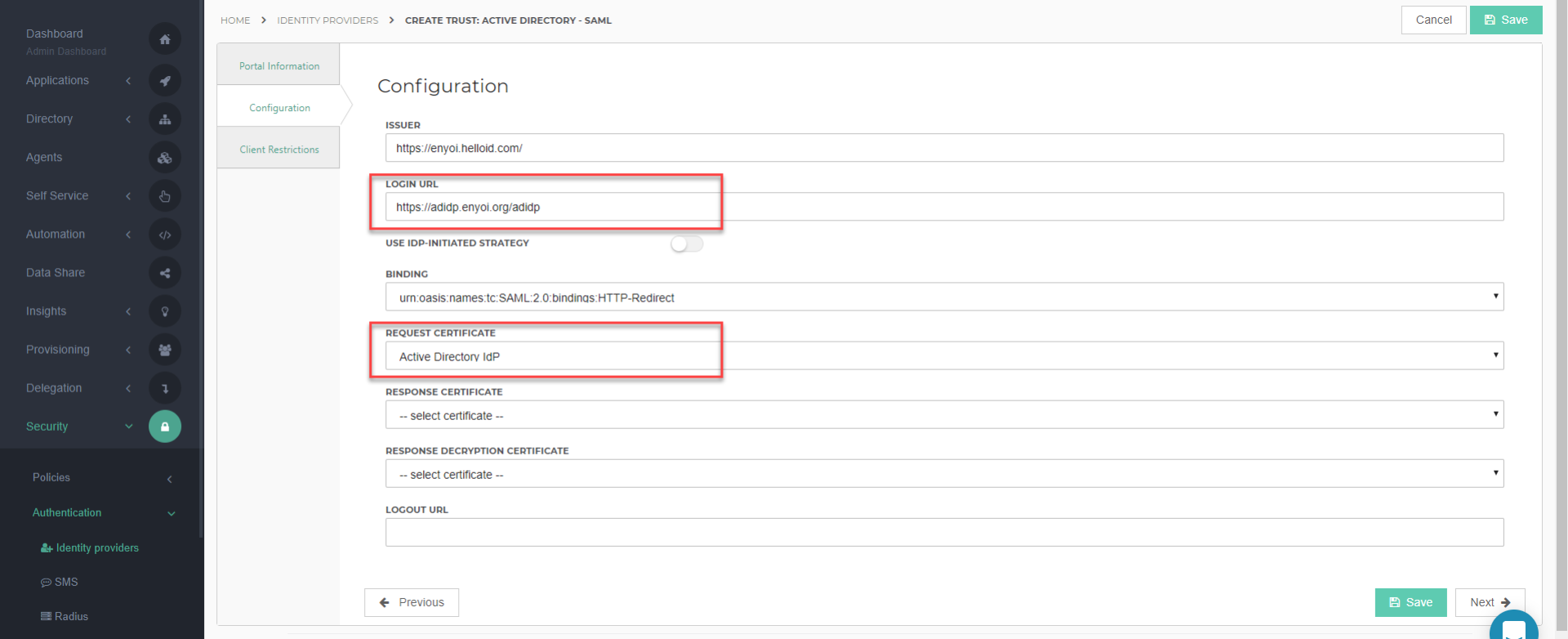The height and width of the screenshot is (639, 1568).
Task: Click the Directory hierarchy icon
Action: pyautogui.click(x=165, y=119)
